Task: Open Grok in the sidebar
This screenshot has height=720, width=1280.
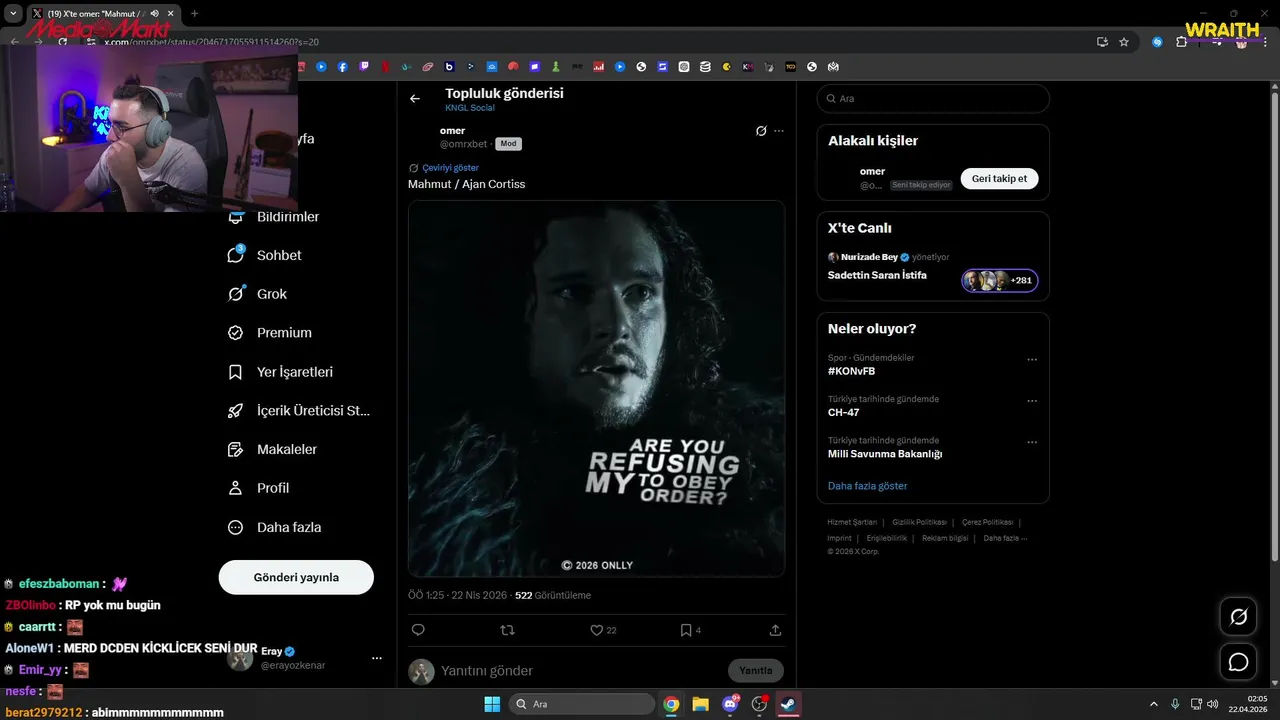Action: 258,294
